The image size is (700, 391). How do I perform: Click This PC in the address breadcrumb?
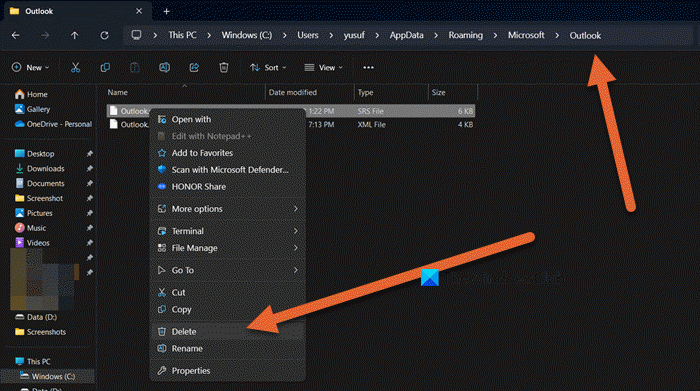coord(182,35)
